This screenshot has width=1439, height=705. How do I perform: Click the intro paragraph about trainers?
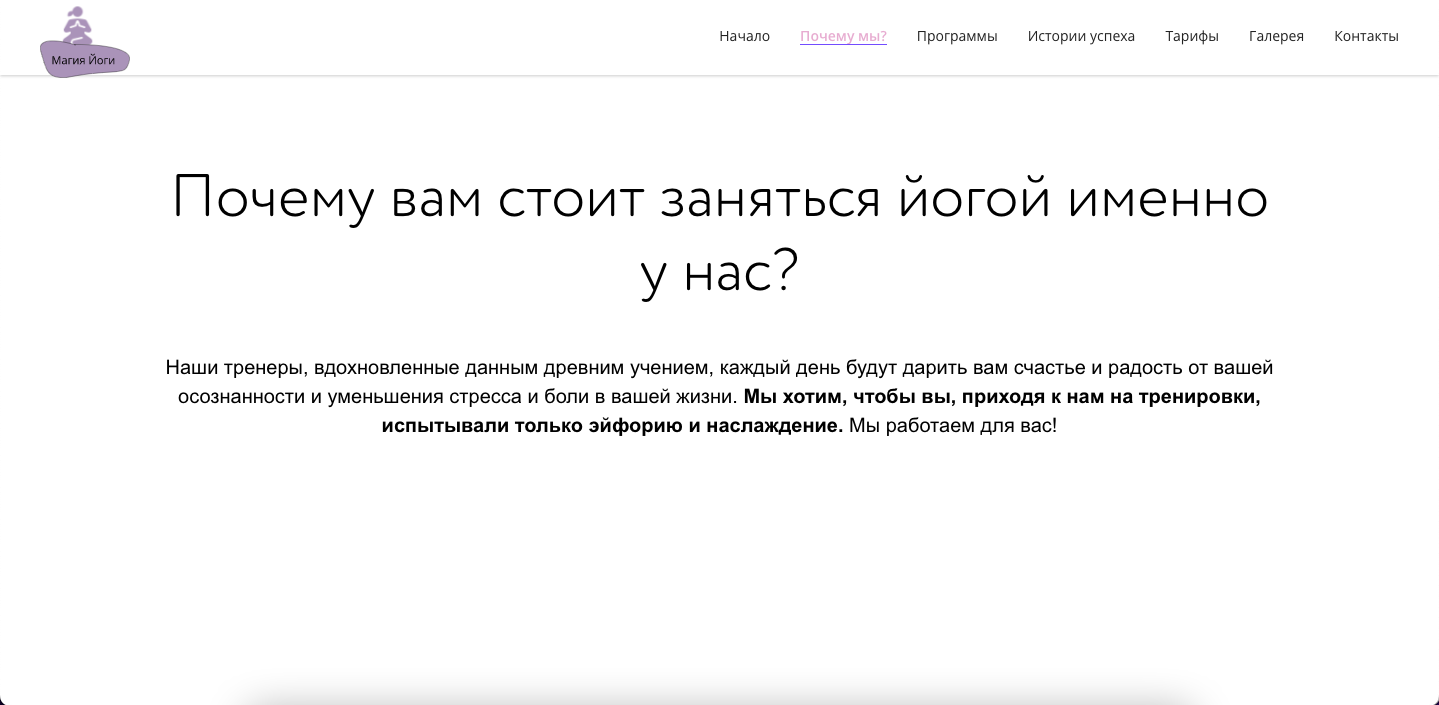719,368
